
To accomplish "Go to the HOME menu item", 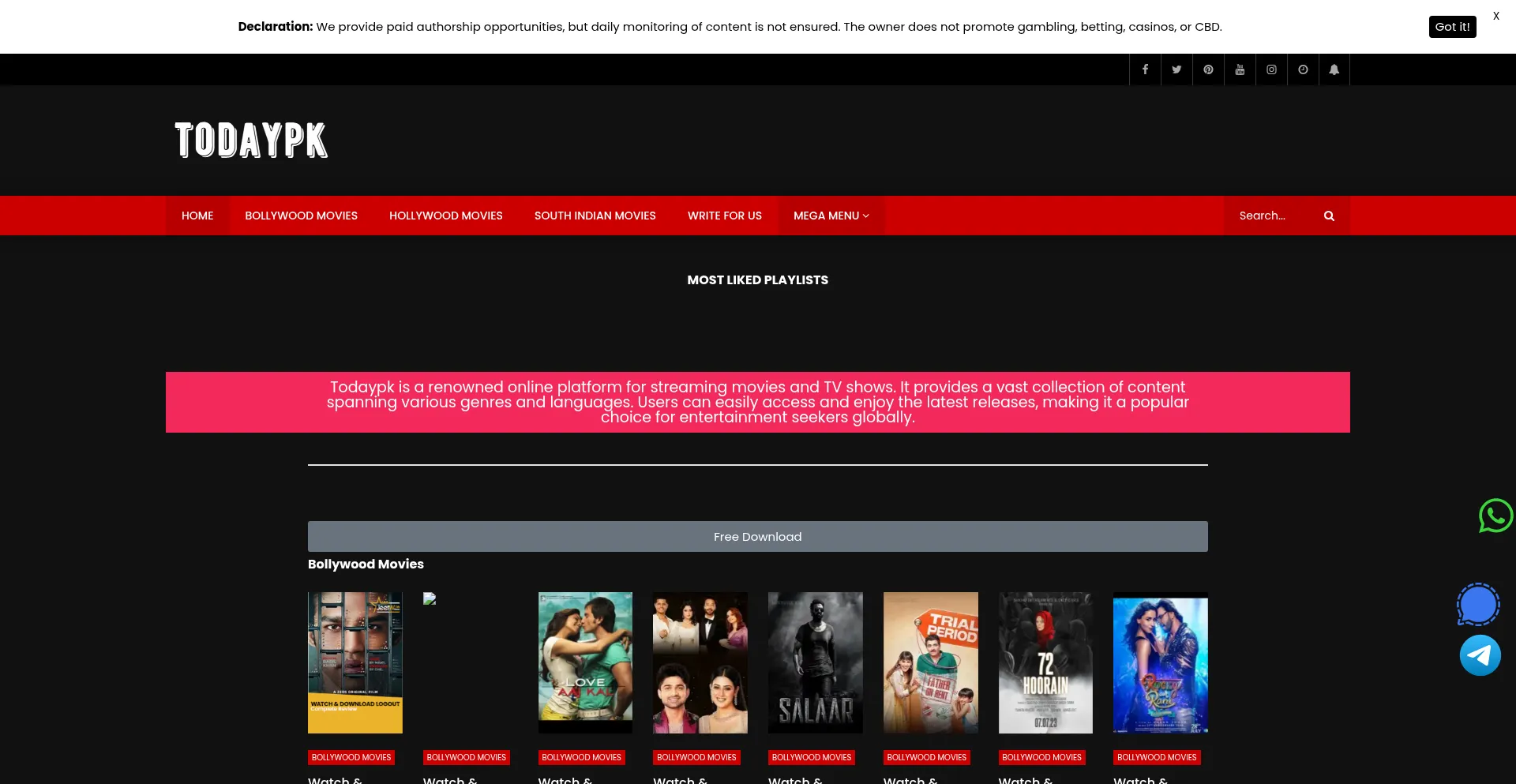I will (197, 216).
